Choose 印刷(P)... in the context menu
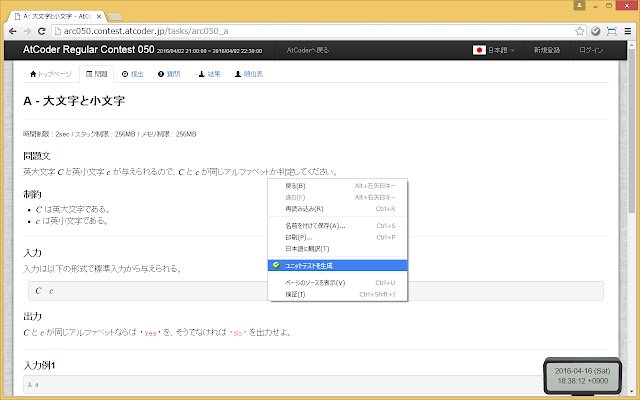 pos(338,237)
